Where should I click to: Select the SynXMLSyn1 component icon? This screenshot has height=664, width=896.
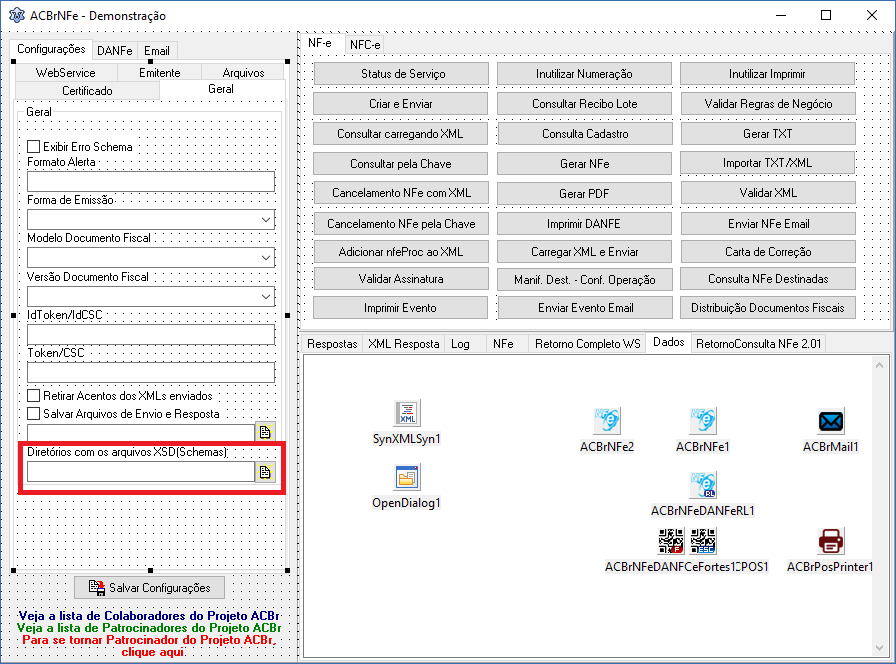point(407,413)
